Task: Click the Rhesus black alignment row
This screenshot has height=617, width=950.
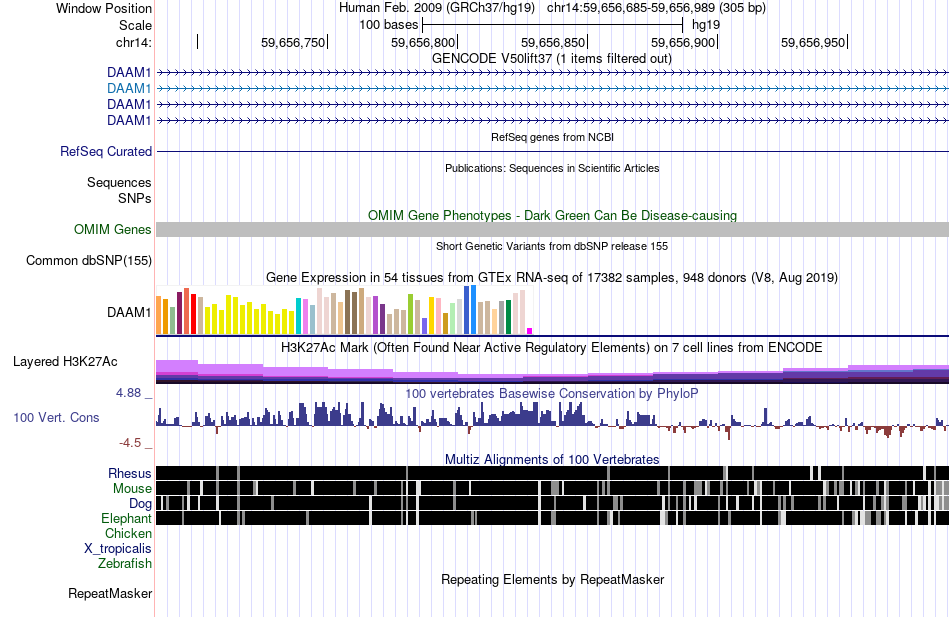Action: [x=553, y=473]
